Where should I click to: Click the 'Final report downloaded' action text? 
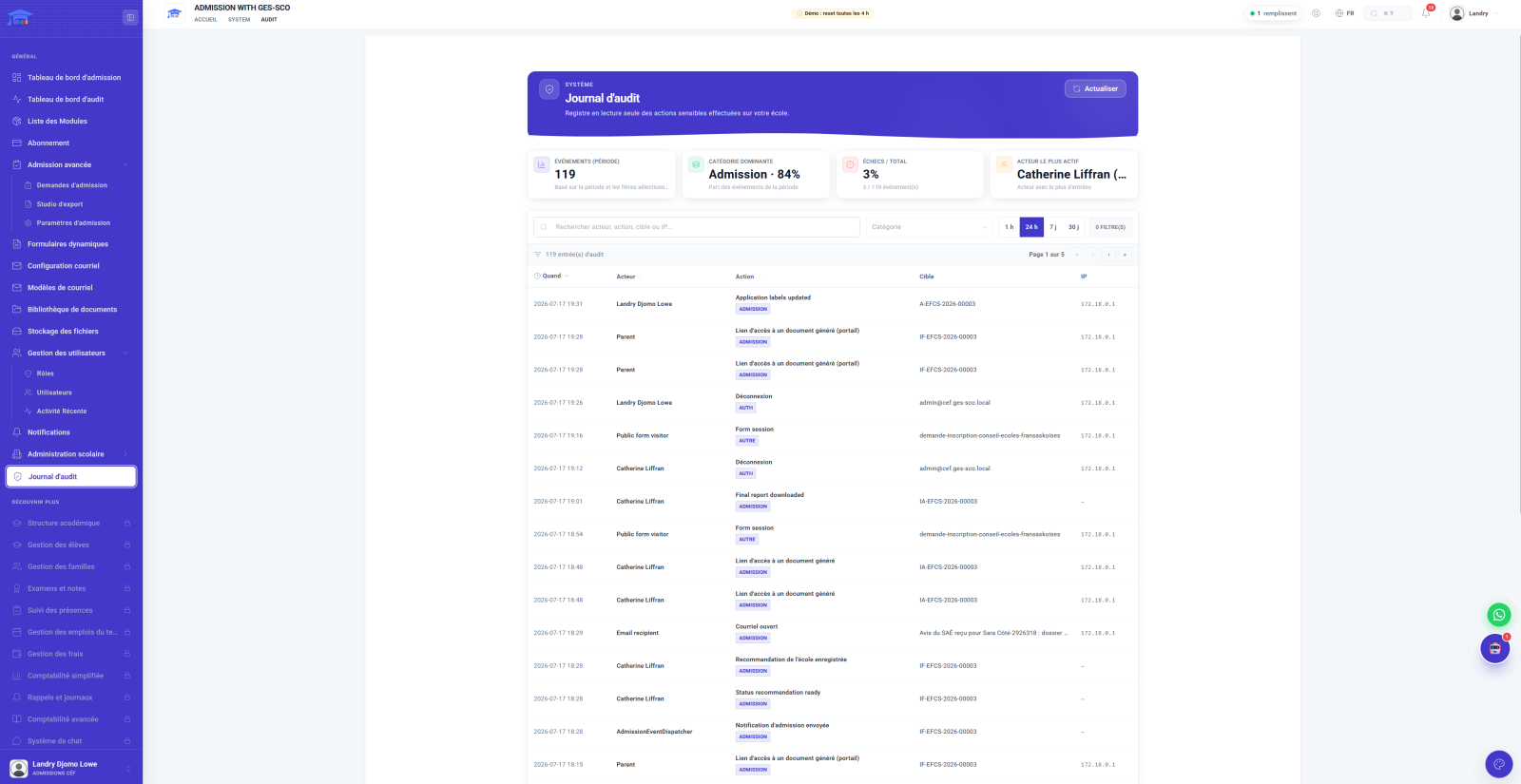pos(769,495)
